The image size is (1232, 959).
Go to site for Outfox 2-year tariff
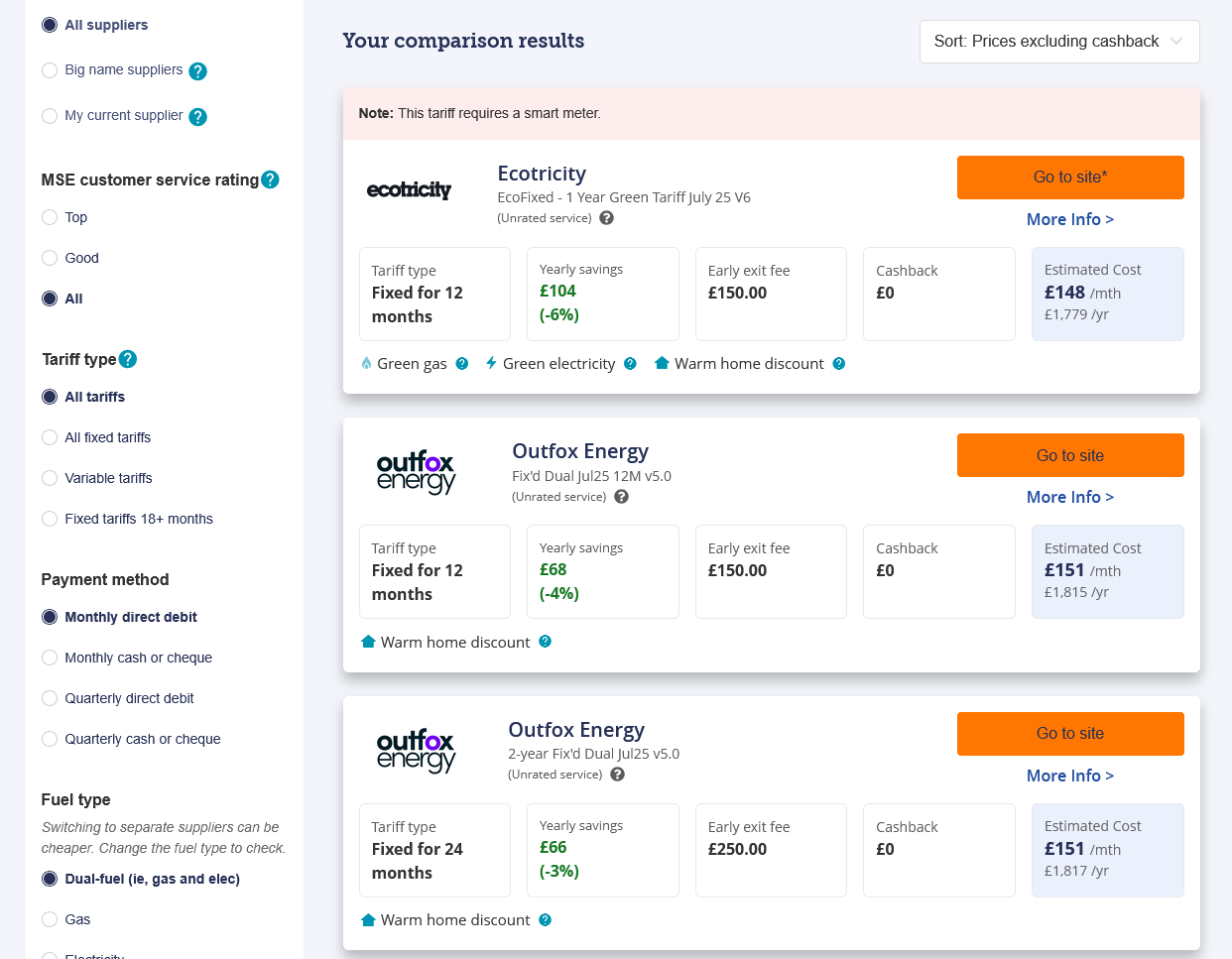click(x=1070, y=734)
